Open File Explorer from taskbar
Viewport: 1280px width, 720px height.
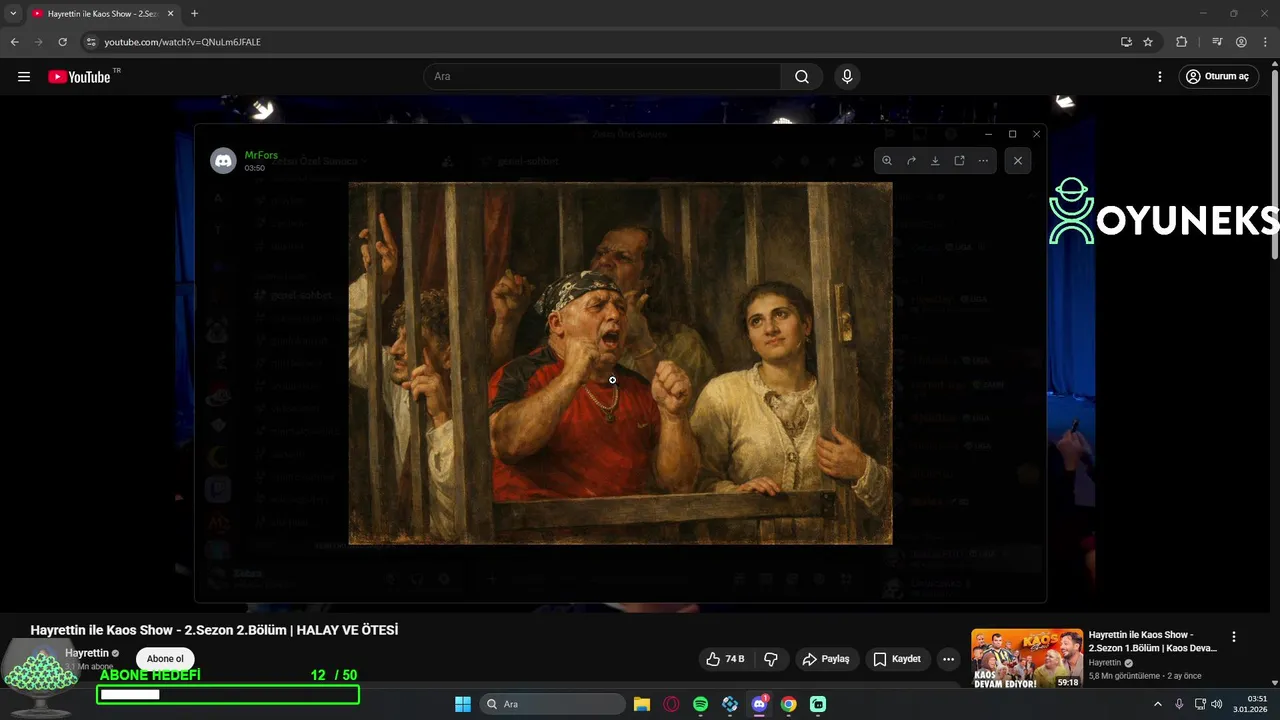pyautogui.click(x=642, y=704)
